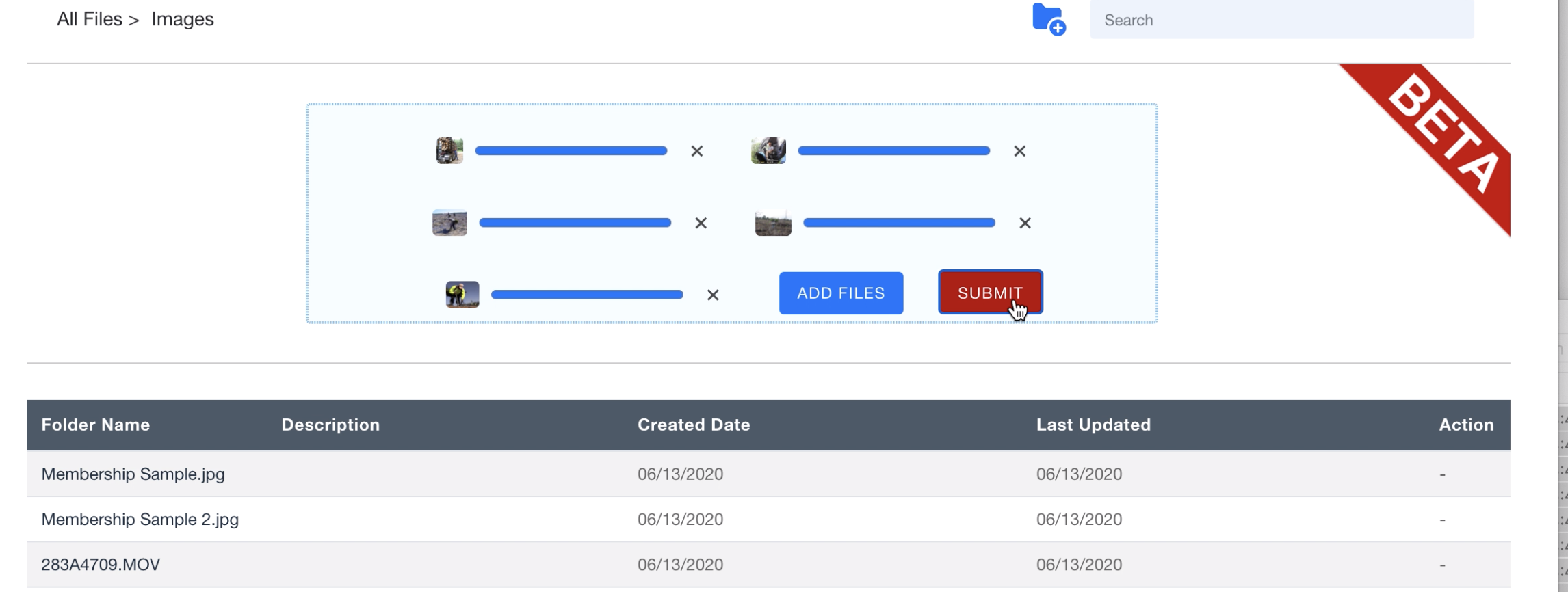Click the progress bar beside the yellow-jacket worker thumbnail
This screenshot has width=1568, height=592.
point(588,295)
